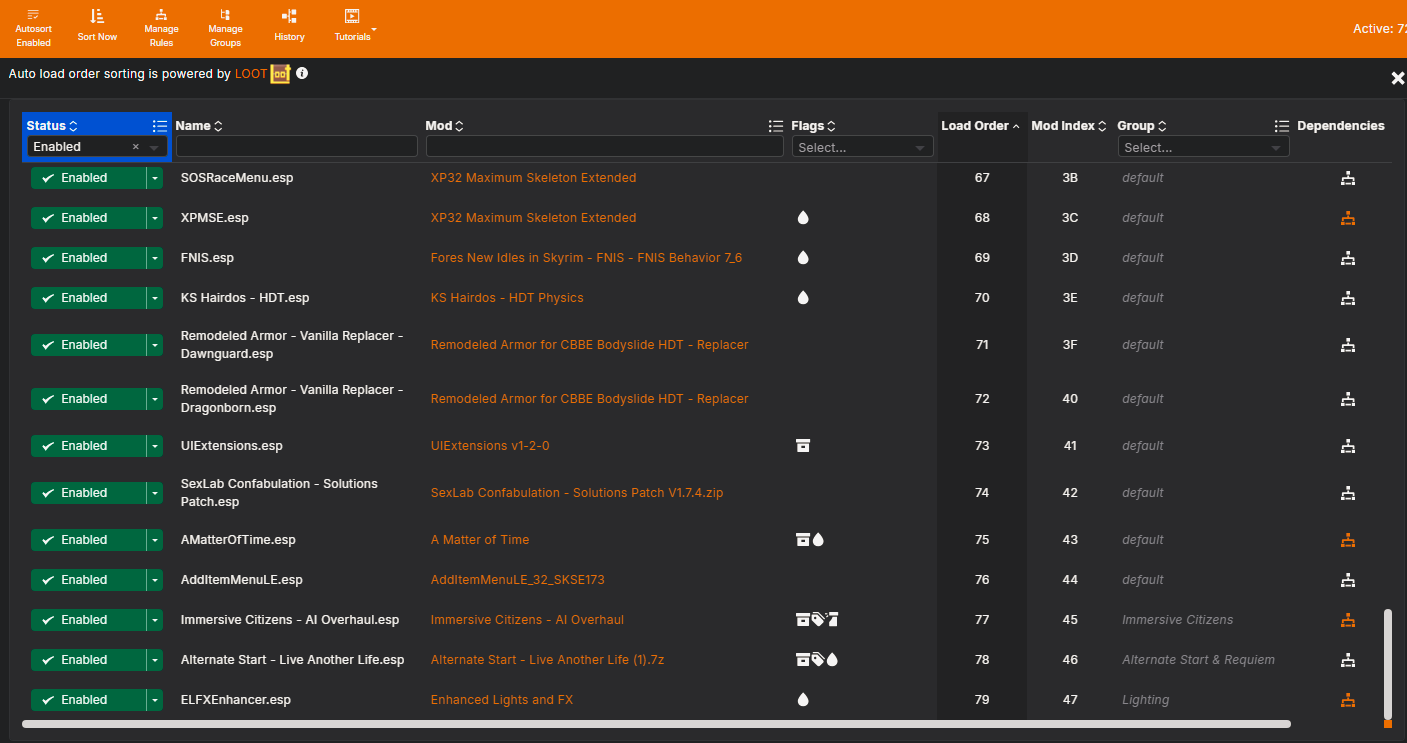Open the Fores New Idles in Skyrim mod link
The width and height of the screenshot is (1407, 743).
pos(586,258)
